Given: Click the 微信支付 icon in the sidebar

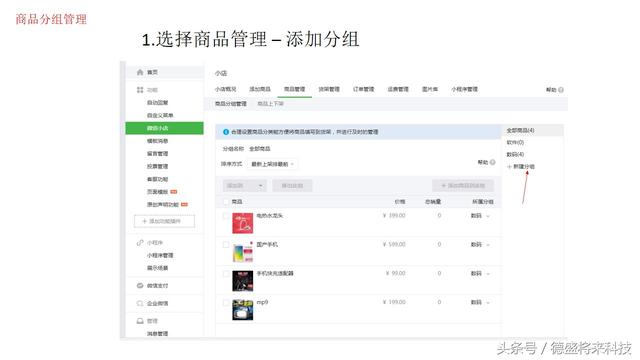Looking at the screenshot, I should (x=140, y=286).
